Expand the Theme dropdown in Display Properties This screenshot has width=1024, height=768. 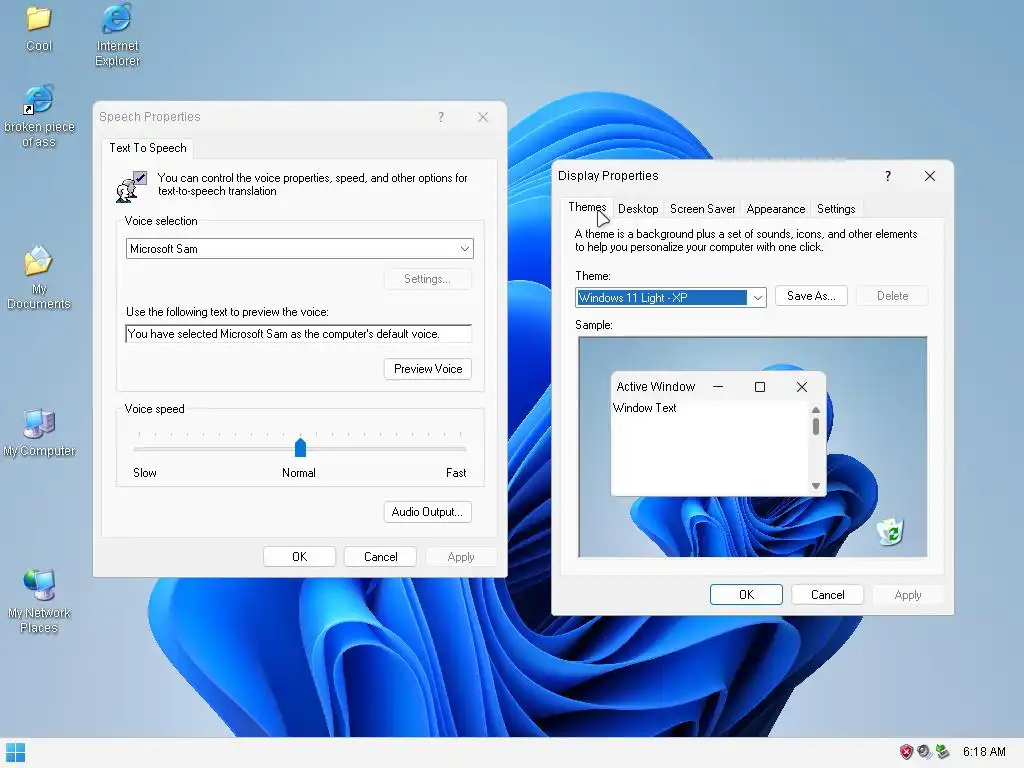coord(757,298)
